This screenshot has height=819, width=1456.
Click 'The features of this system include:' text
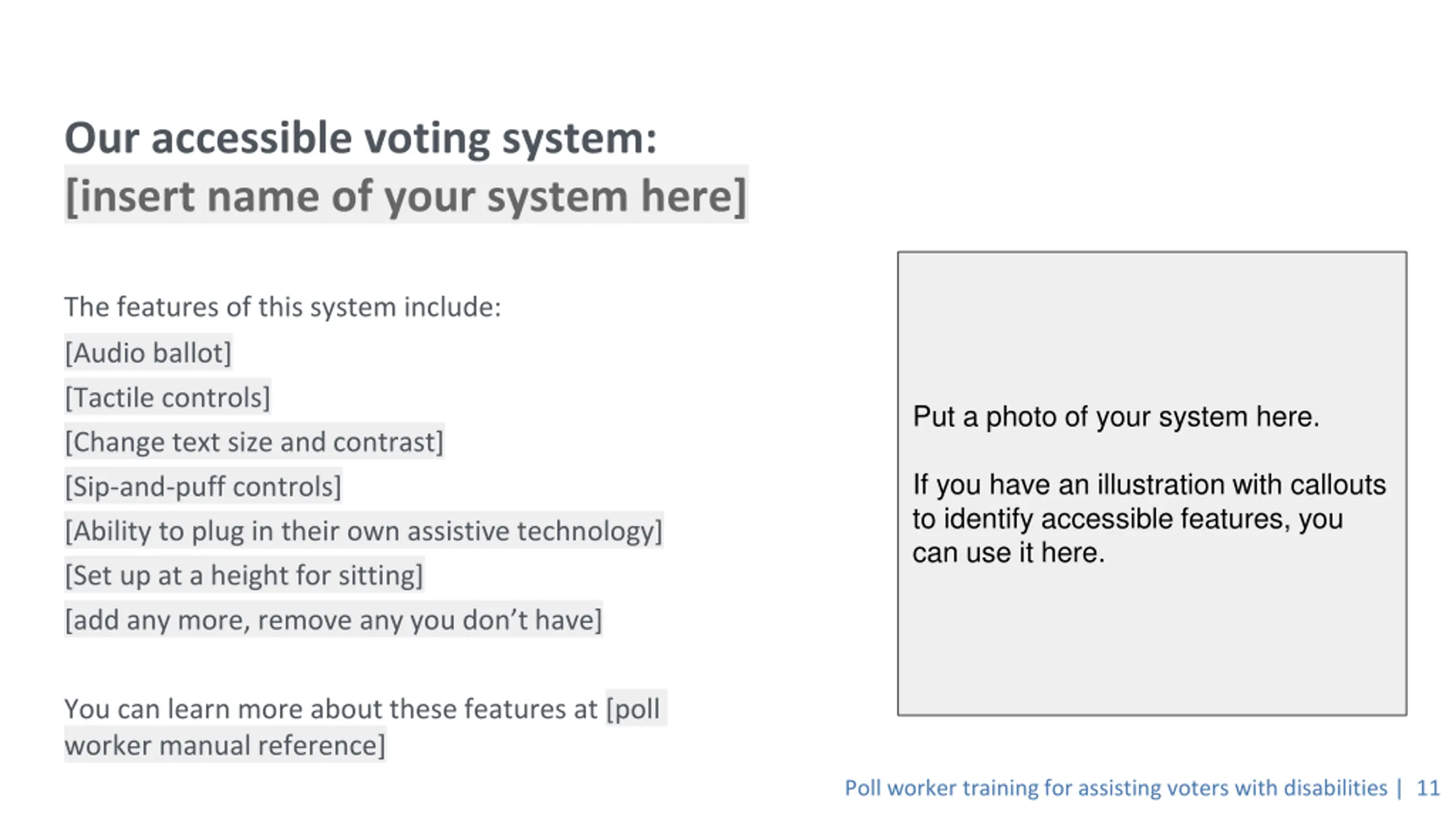point(283,307)
